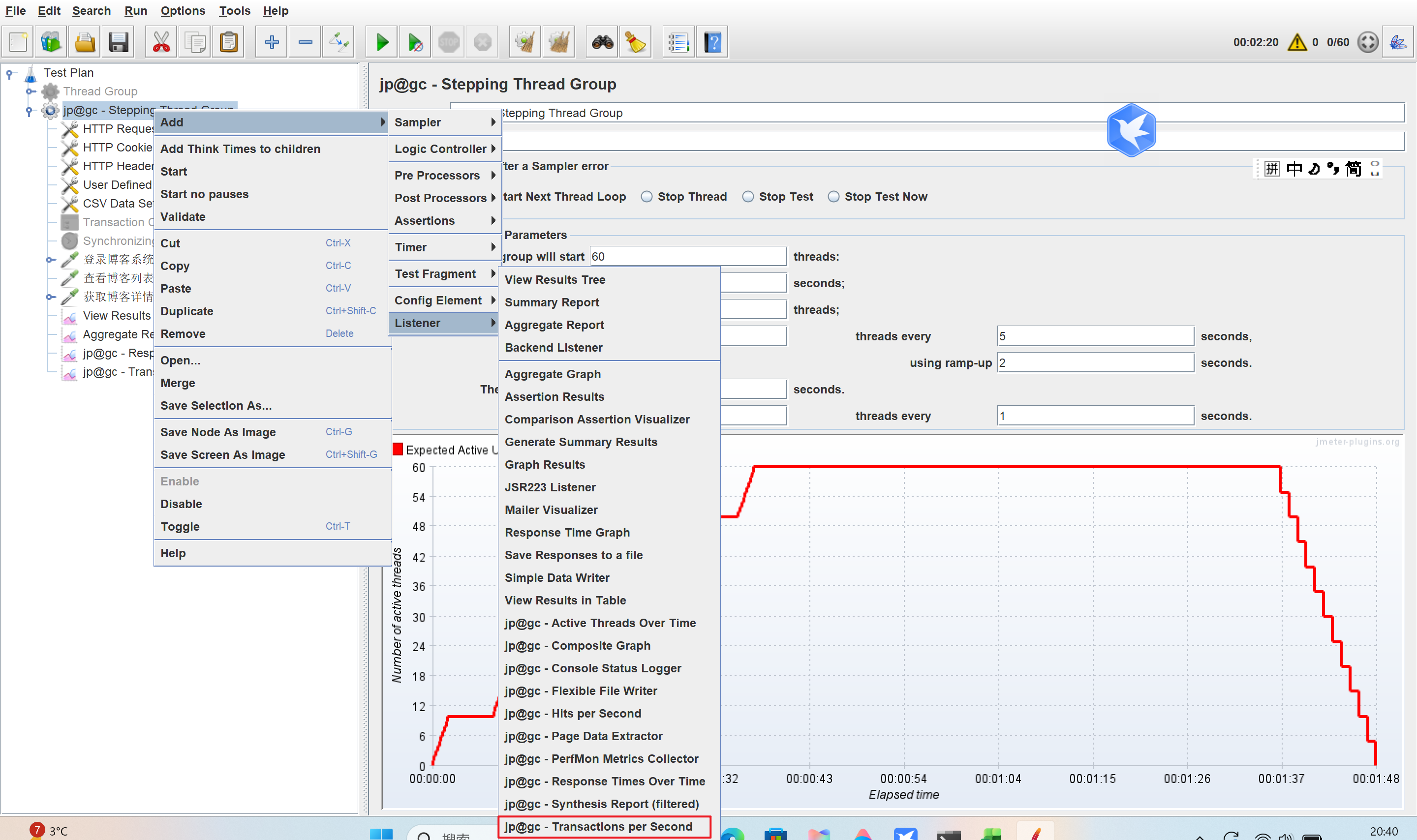
Task: Click the Start no pauses toolbar icon
Action: click(415, 42)
